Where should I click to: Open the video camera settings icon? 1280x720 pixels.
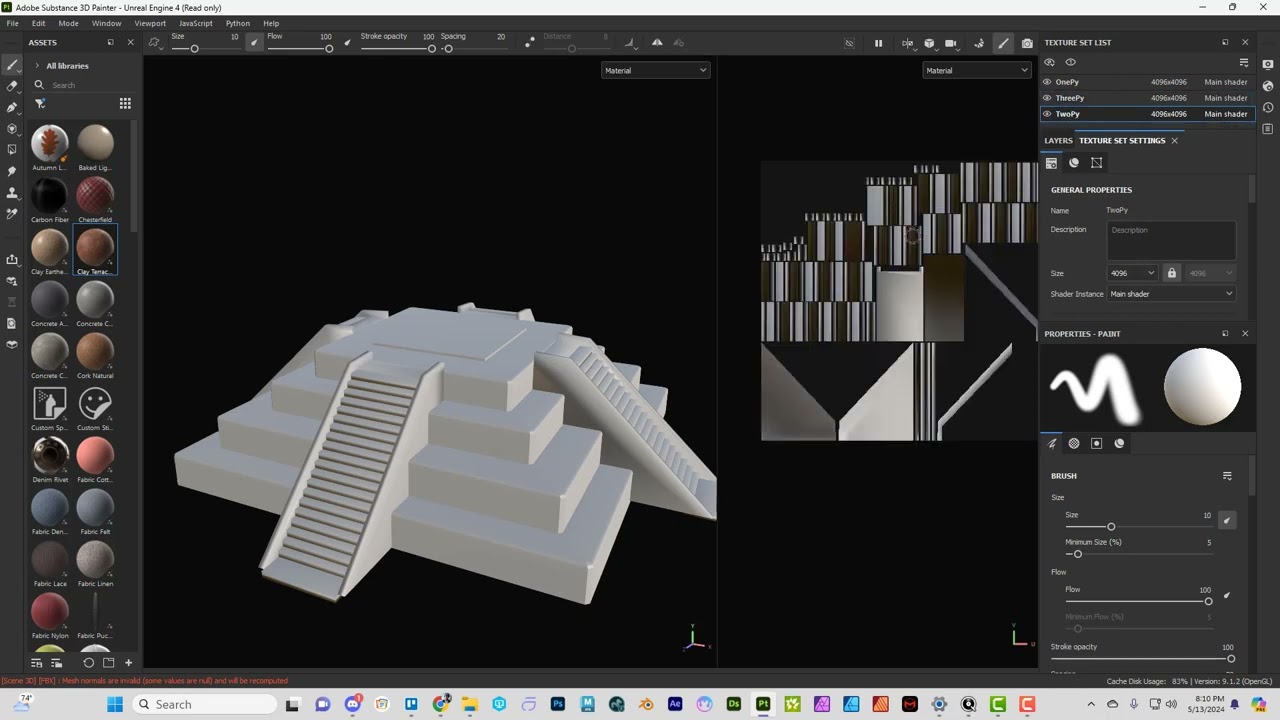(x=951, y=43)
